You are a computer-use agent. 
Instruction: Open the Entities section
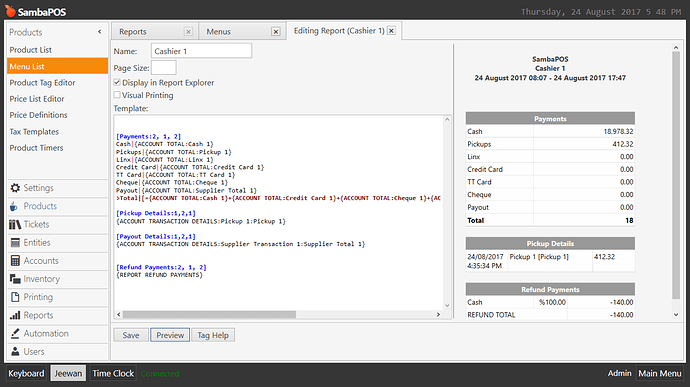point(57,243)
